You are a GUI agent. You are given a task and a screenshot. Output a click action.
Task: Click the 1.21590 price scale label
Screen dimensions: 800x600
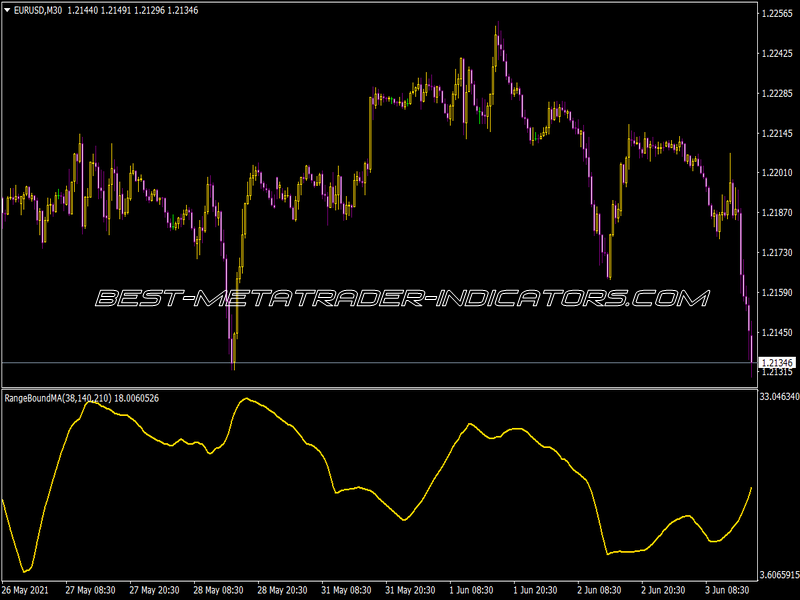point(777,292)
